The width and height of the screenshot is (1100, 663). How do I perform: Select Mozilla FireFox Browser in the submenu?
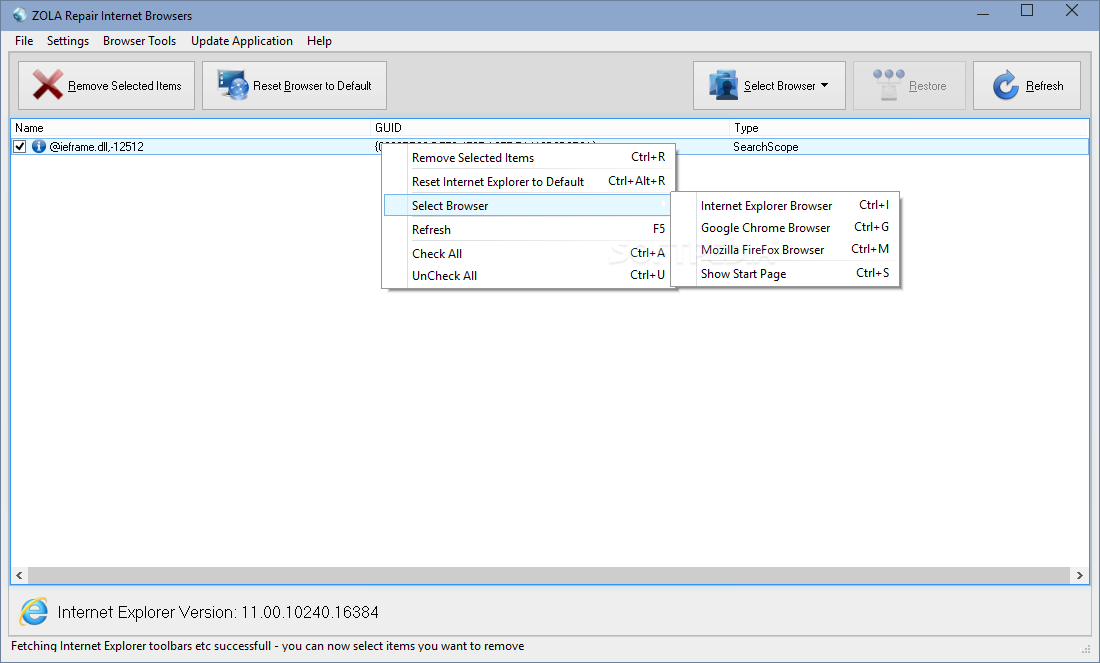[785, 250]
